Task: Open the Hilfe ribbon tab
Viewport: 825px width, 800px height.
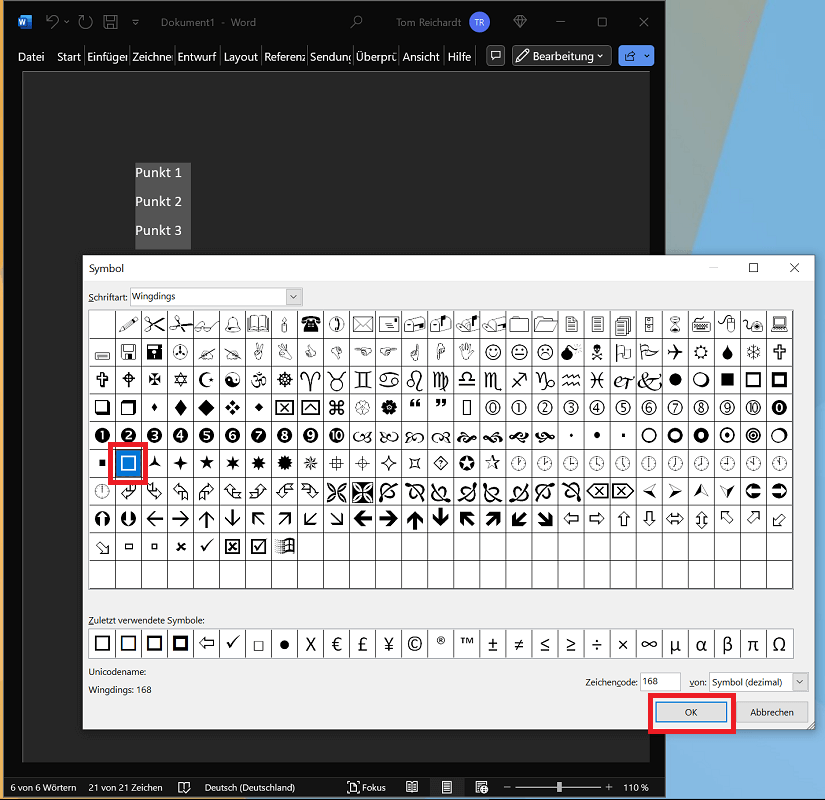Action: (x=459, y=57)
